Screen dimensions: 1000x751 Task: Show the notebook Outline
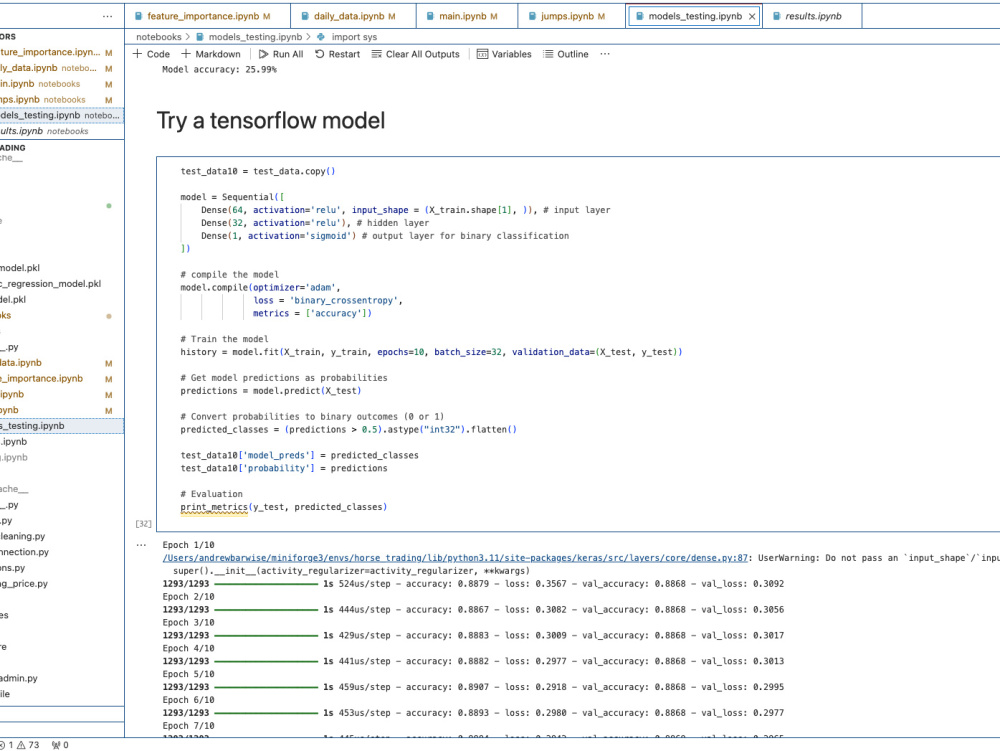coord(566,54)
